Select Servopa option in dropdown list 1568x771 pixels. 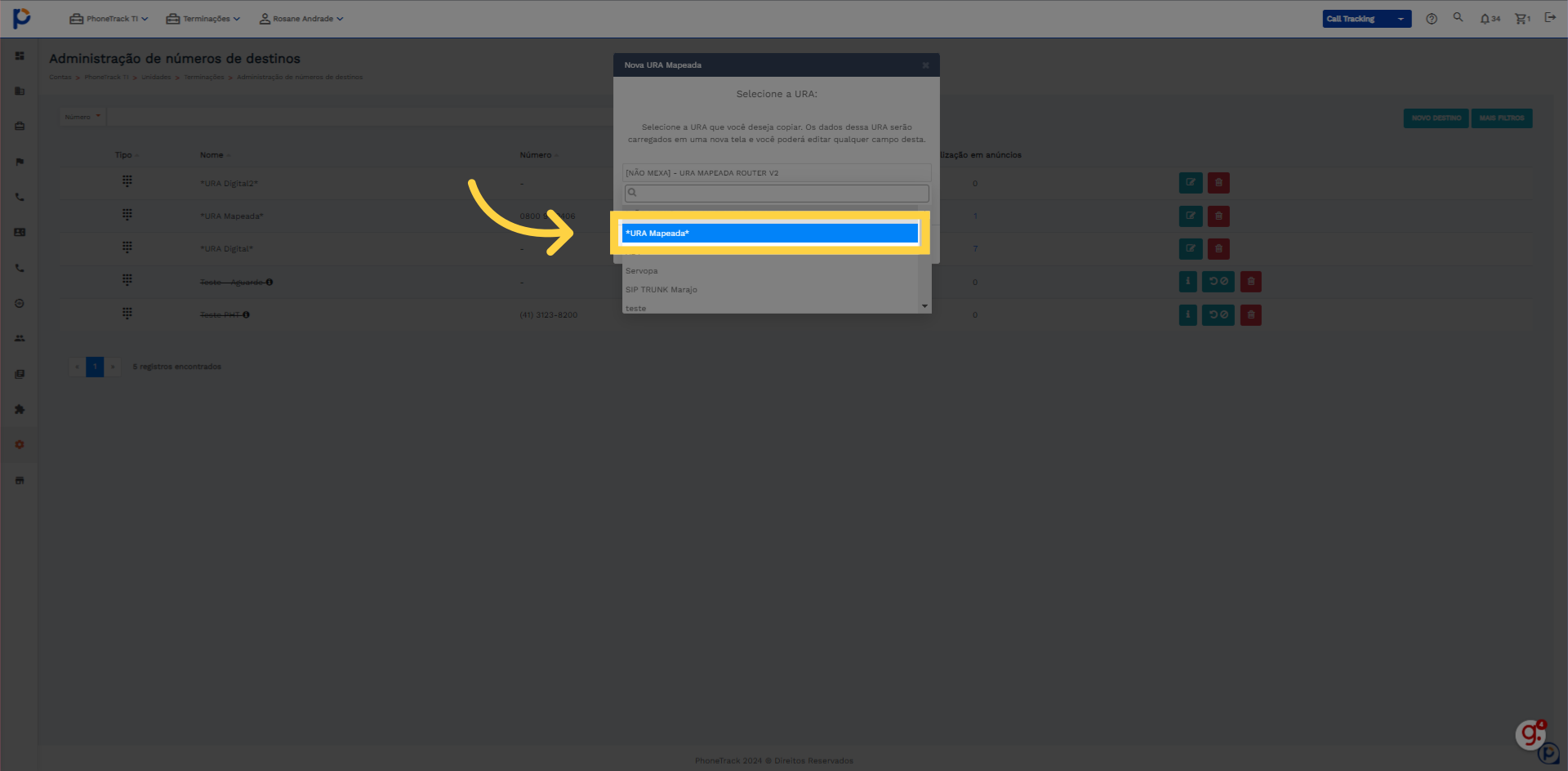point(769,271)
